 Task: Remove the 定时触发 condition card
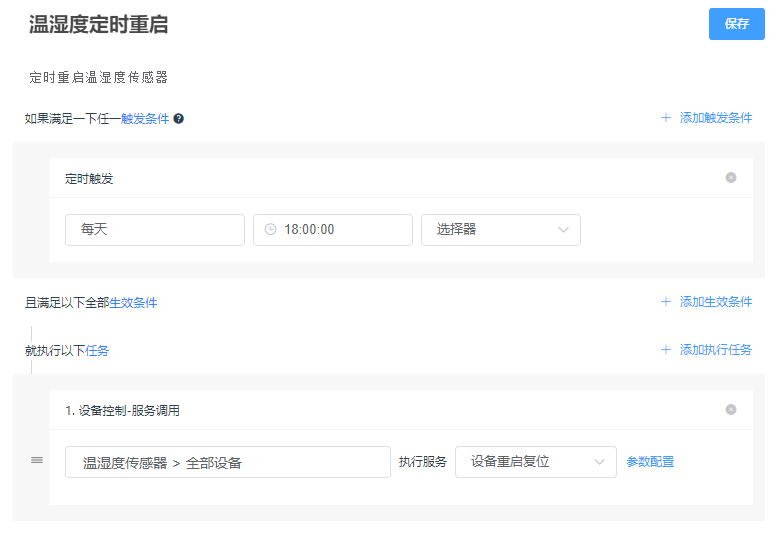[x=731, y=178]
